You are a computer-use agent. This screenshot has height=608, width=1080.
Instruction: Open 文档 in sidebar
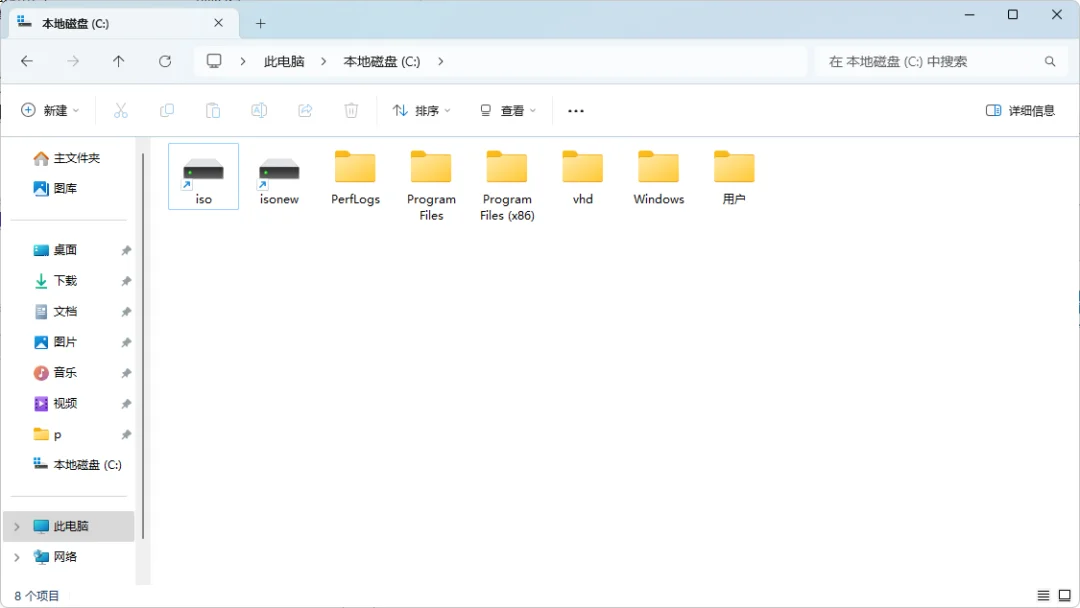pos(55,311)
